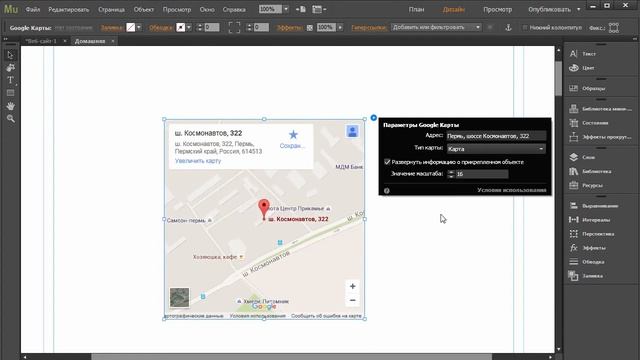640x360 pixels.
Task: Select the Rectangle tool
Action: (x=10, y=93)
